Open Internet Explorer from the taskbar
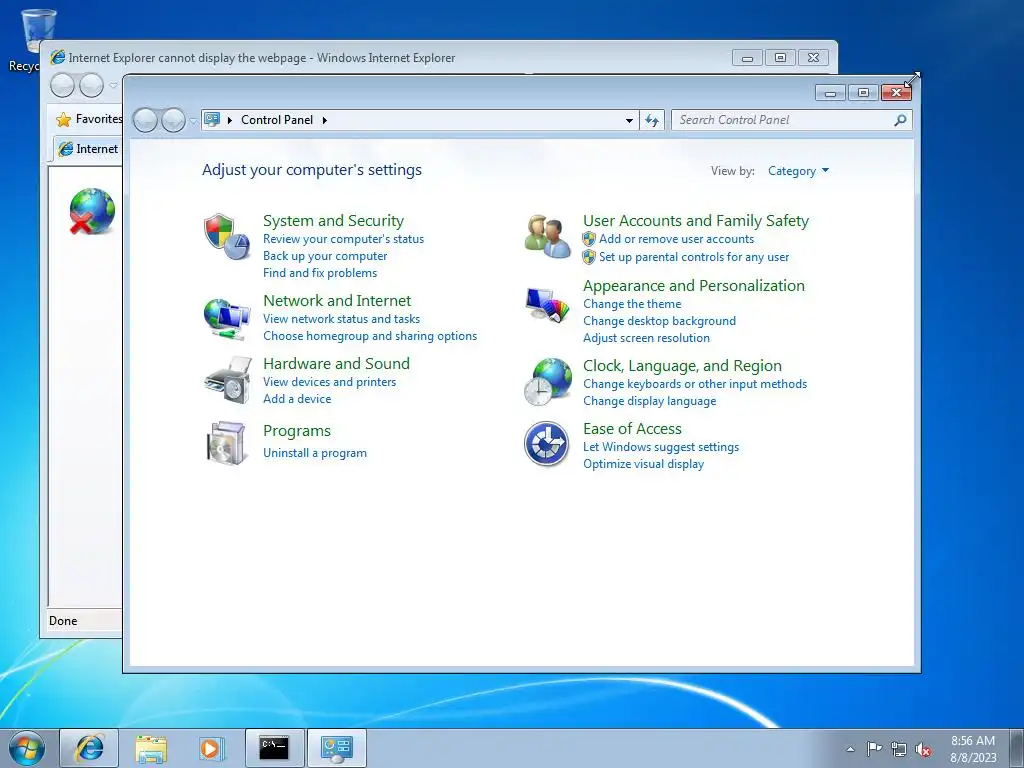Screen dimensions: 1024x768 89,748
